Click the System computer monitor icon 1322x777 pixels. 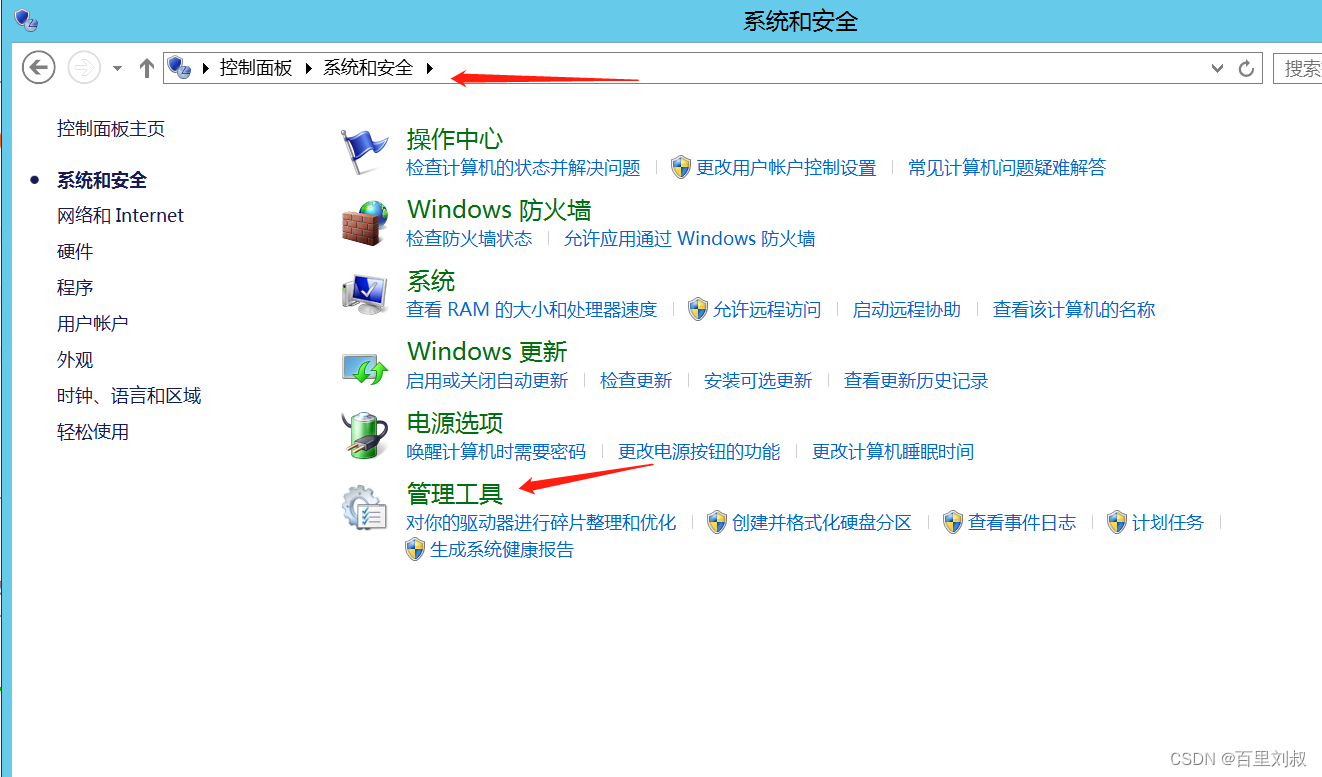(364, 294)
